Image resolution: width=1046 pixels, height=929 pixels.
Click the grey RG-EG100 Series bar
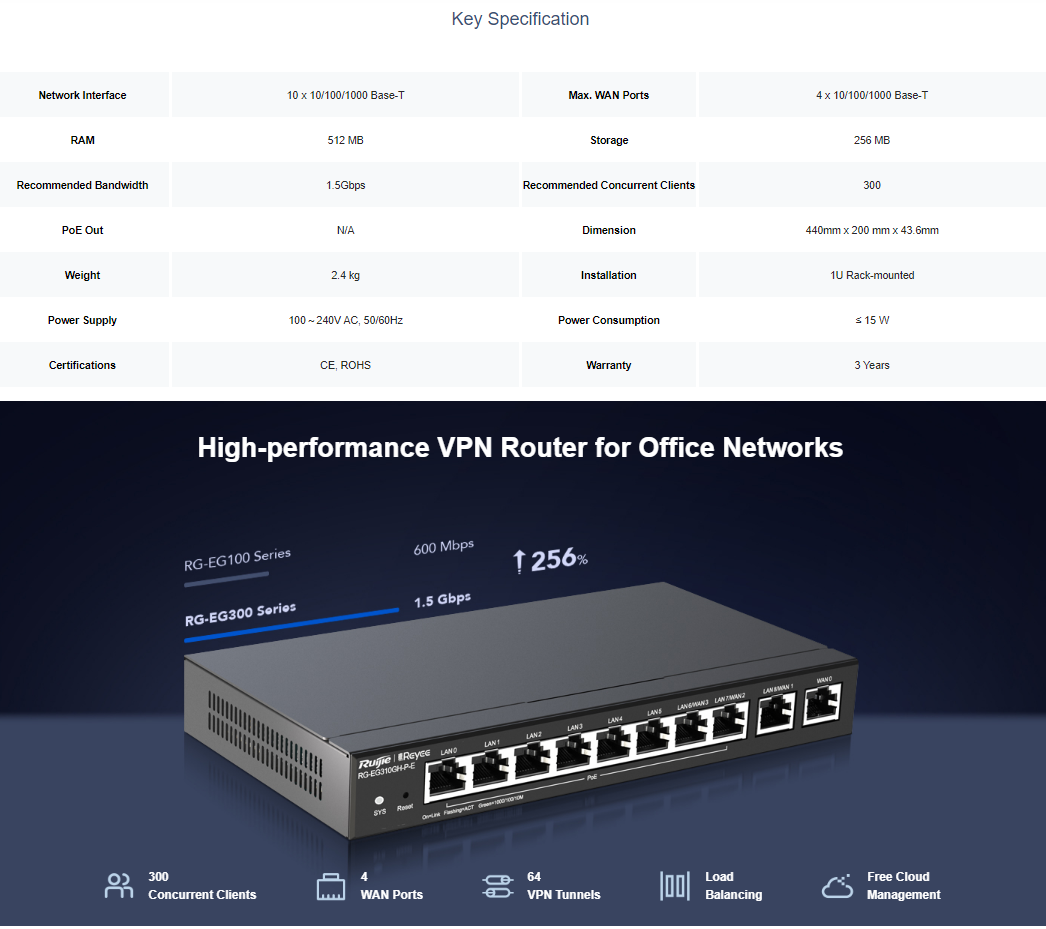pyautogui.click(x=227, y=580)
